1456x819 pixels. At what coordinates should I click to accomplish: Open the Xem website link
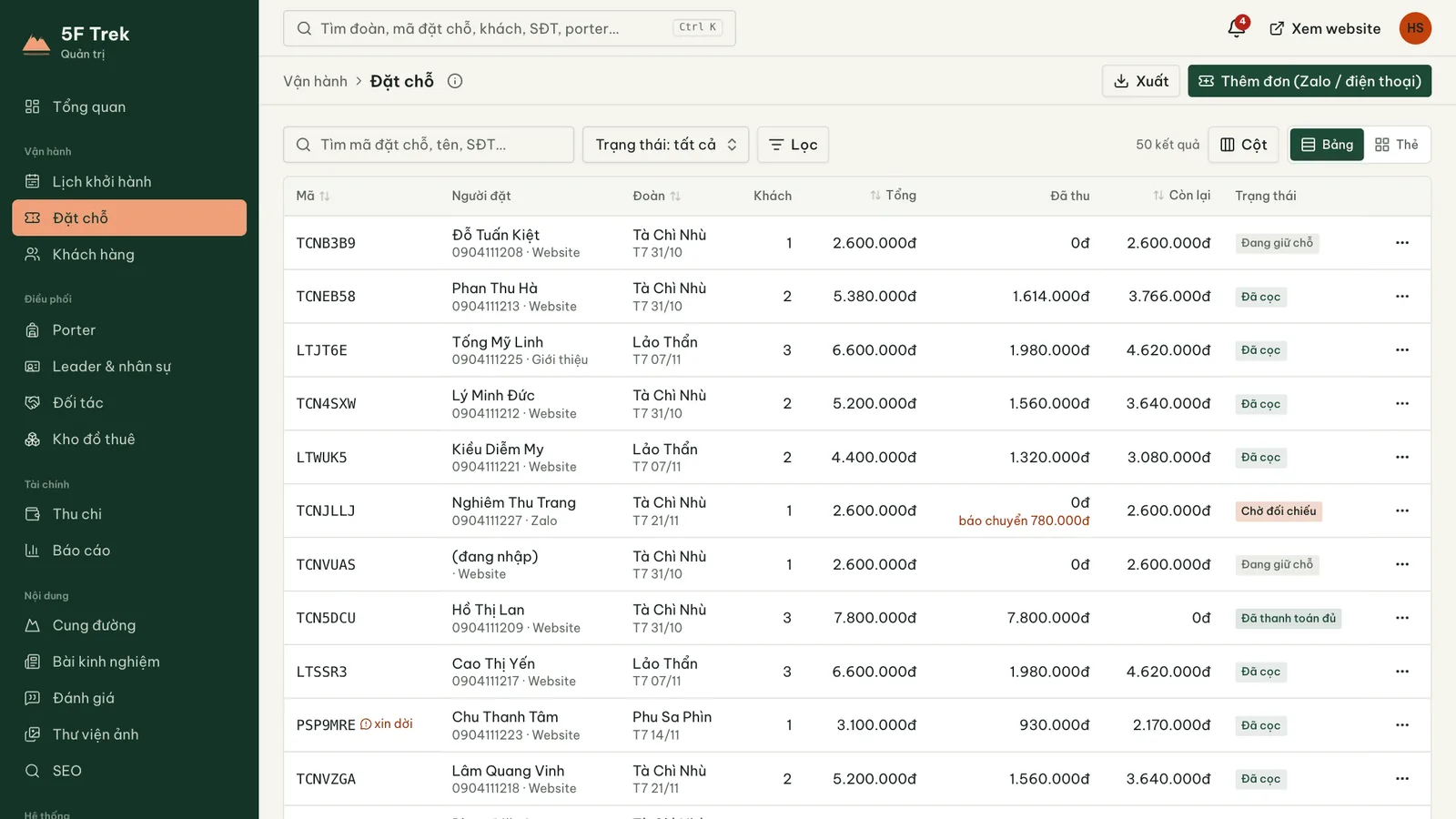(1325, 28)
